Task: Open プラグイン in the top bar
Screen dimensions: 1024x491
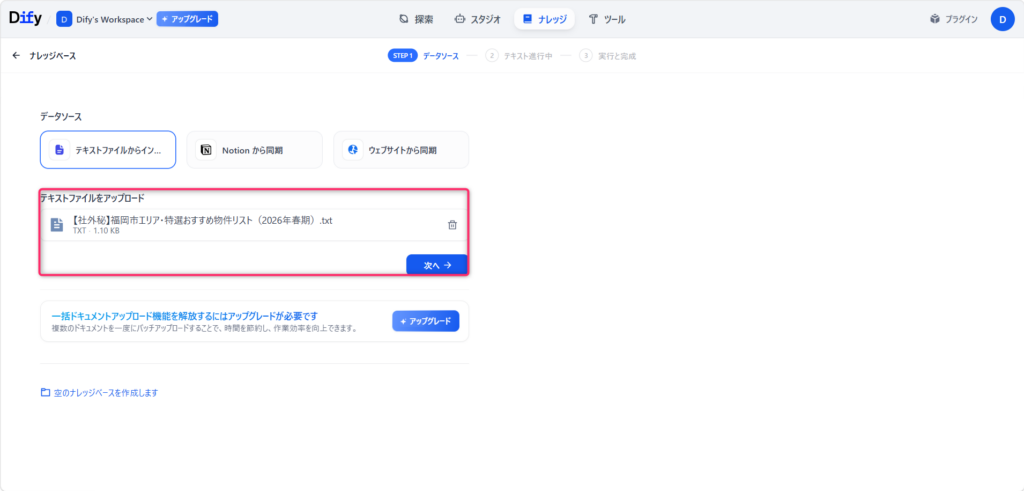Action: click(953, 19)
